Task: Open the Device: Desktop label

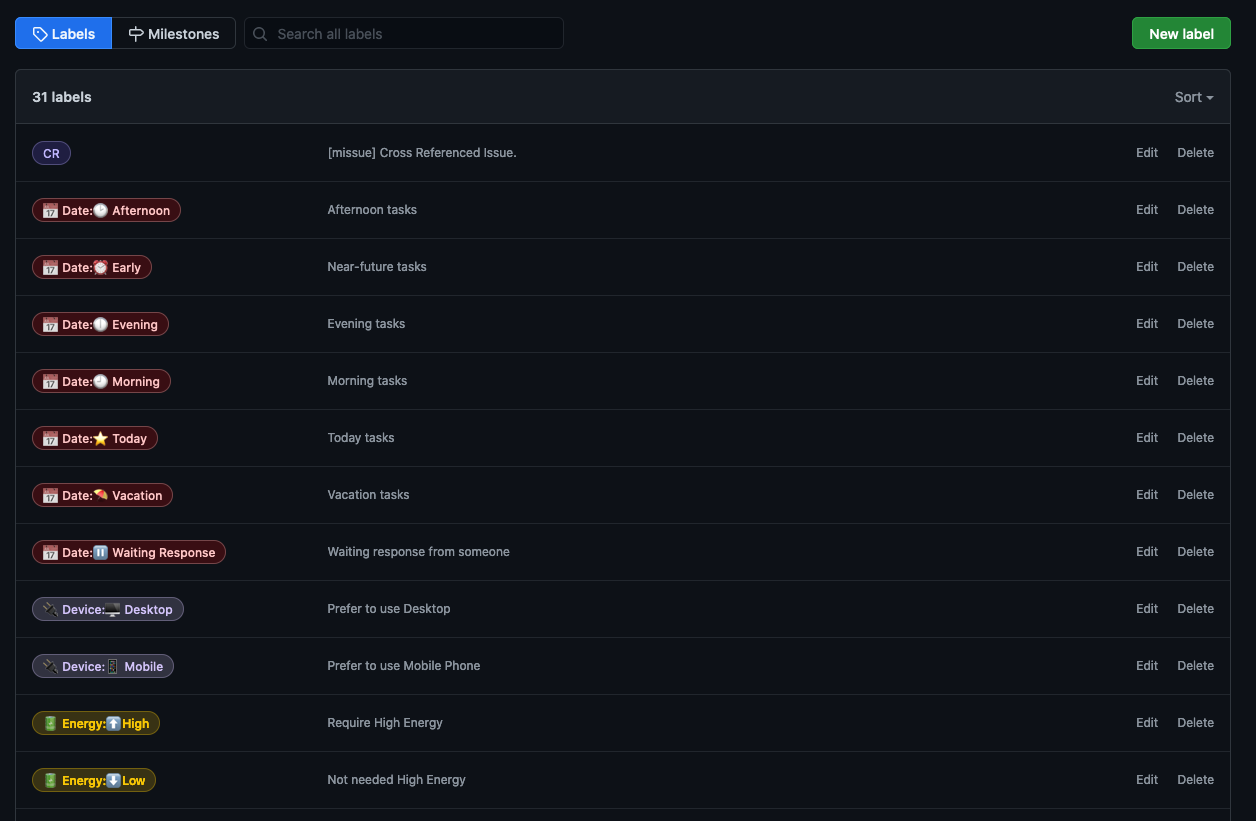Action: (x=108, y=609)
